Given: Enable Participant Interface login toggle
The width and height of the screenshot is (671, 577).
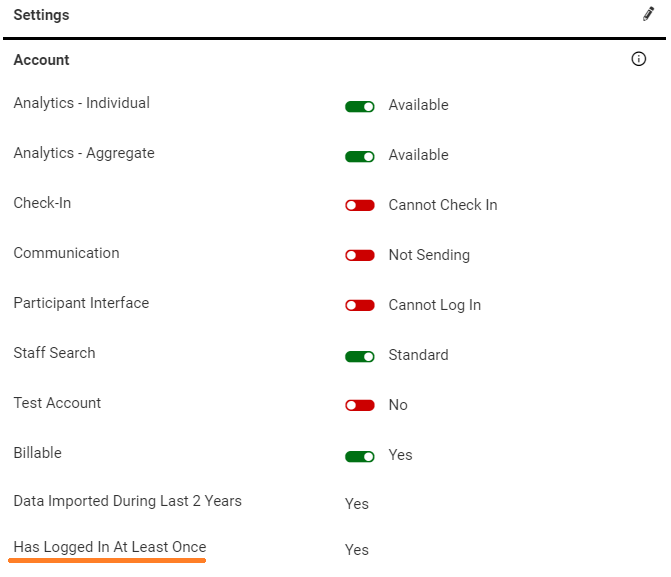Looking at the screenshot, I should (360, 306).
